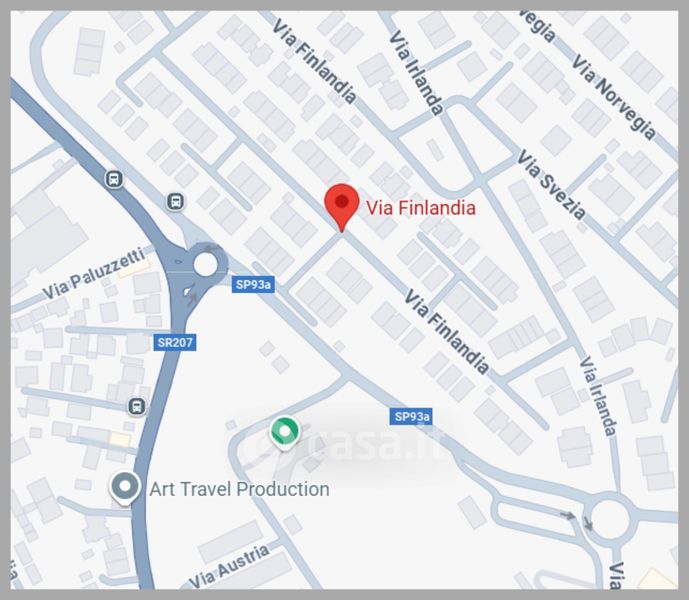This screenshot has width=689, height=600.
Task: Select the Via Svezia street label
Action: 551,184
